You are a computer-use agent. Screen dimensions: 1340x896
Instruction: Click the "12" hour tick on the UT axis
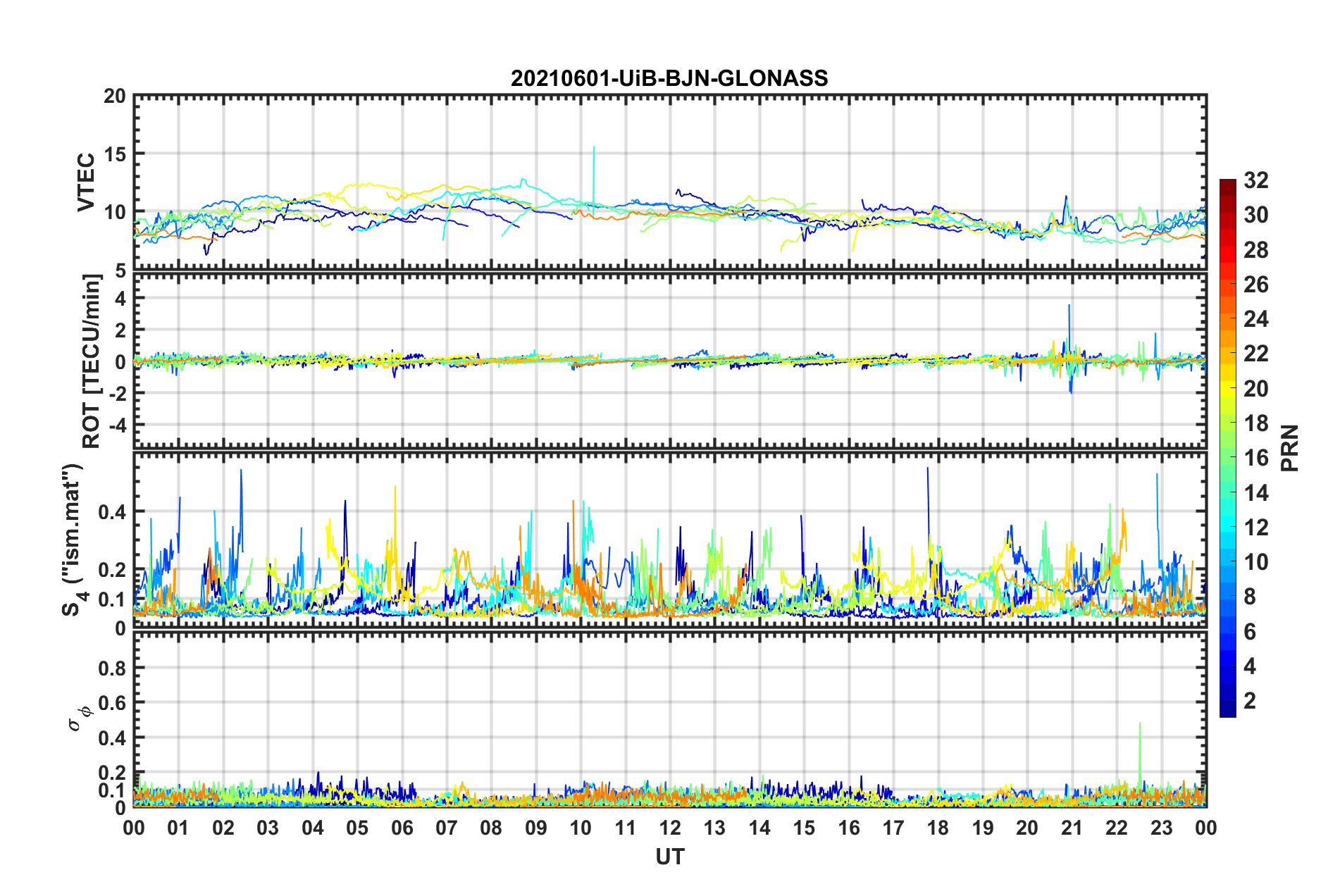click(670, 828)
